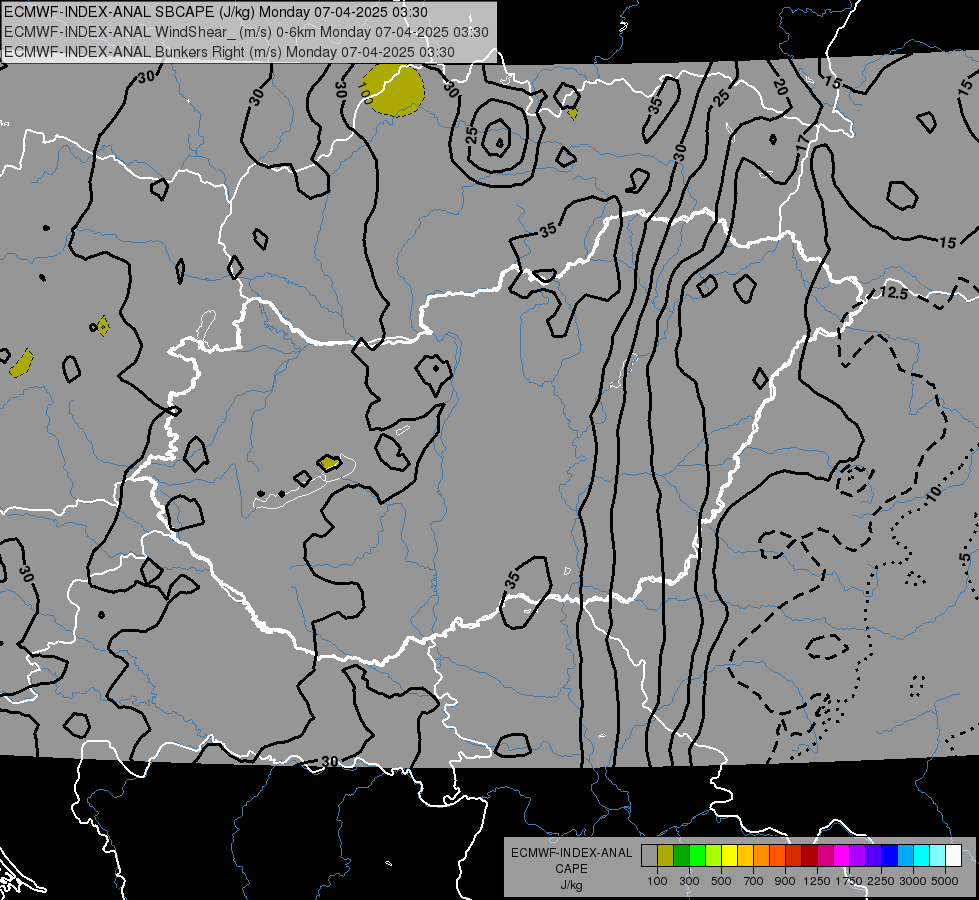Pick the bright green legend swatch
The image size is (979, 900).
697,856
